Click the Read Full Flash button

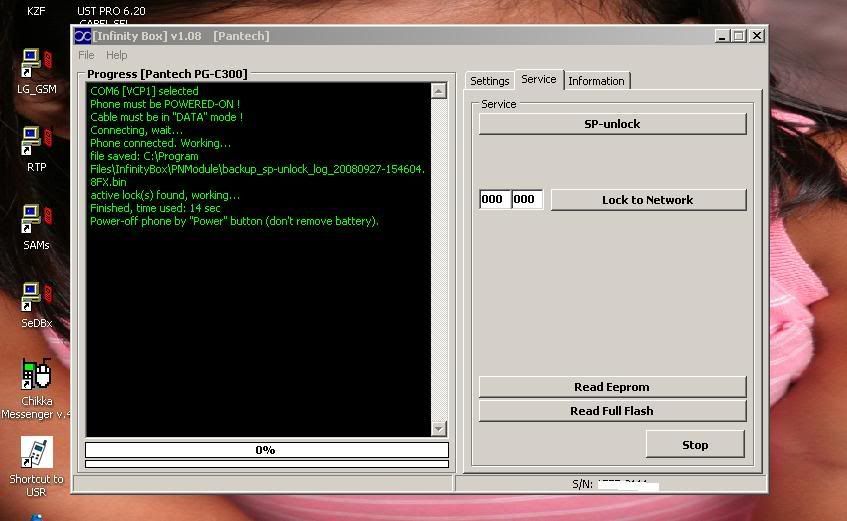[612, 411]
